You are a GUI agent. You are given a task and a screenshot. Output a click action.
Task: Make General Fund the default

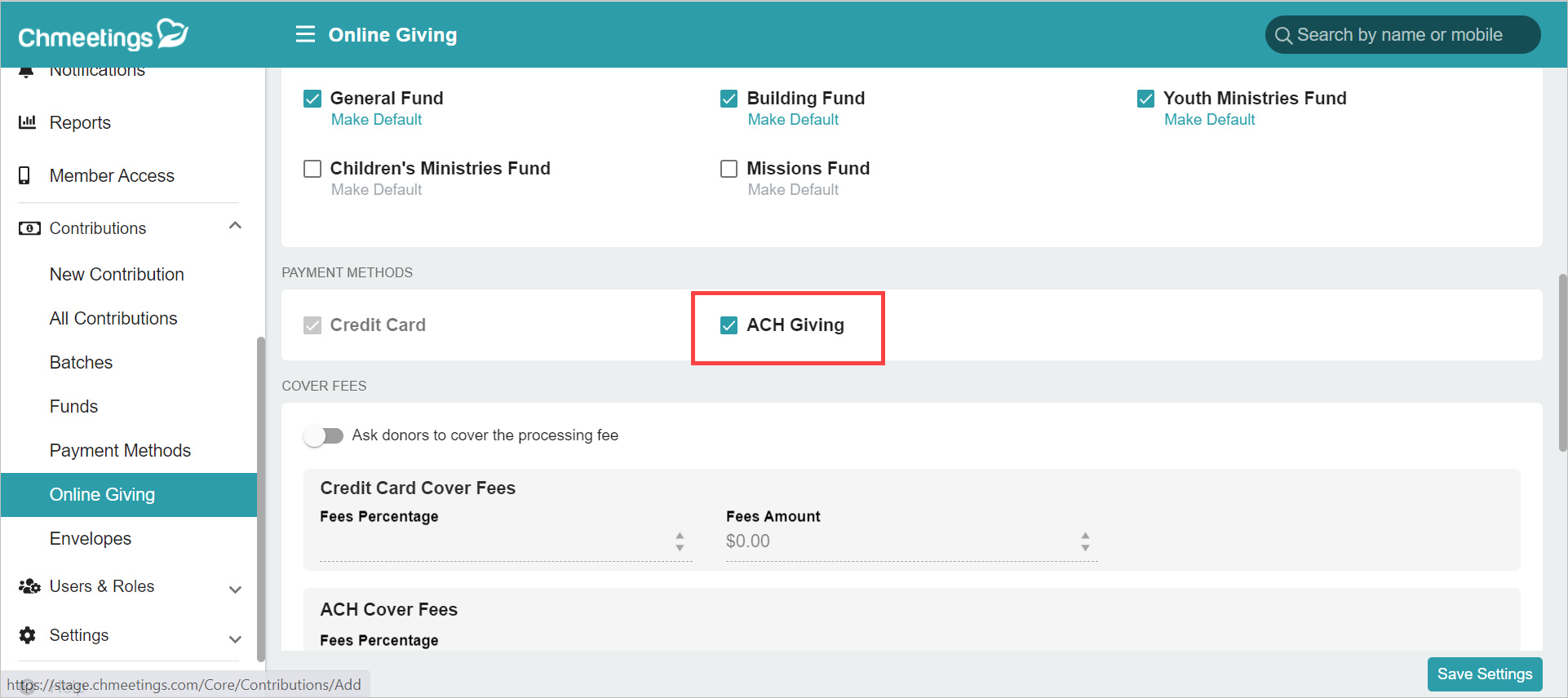(377, 120)
